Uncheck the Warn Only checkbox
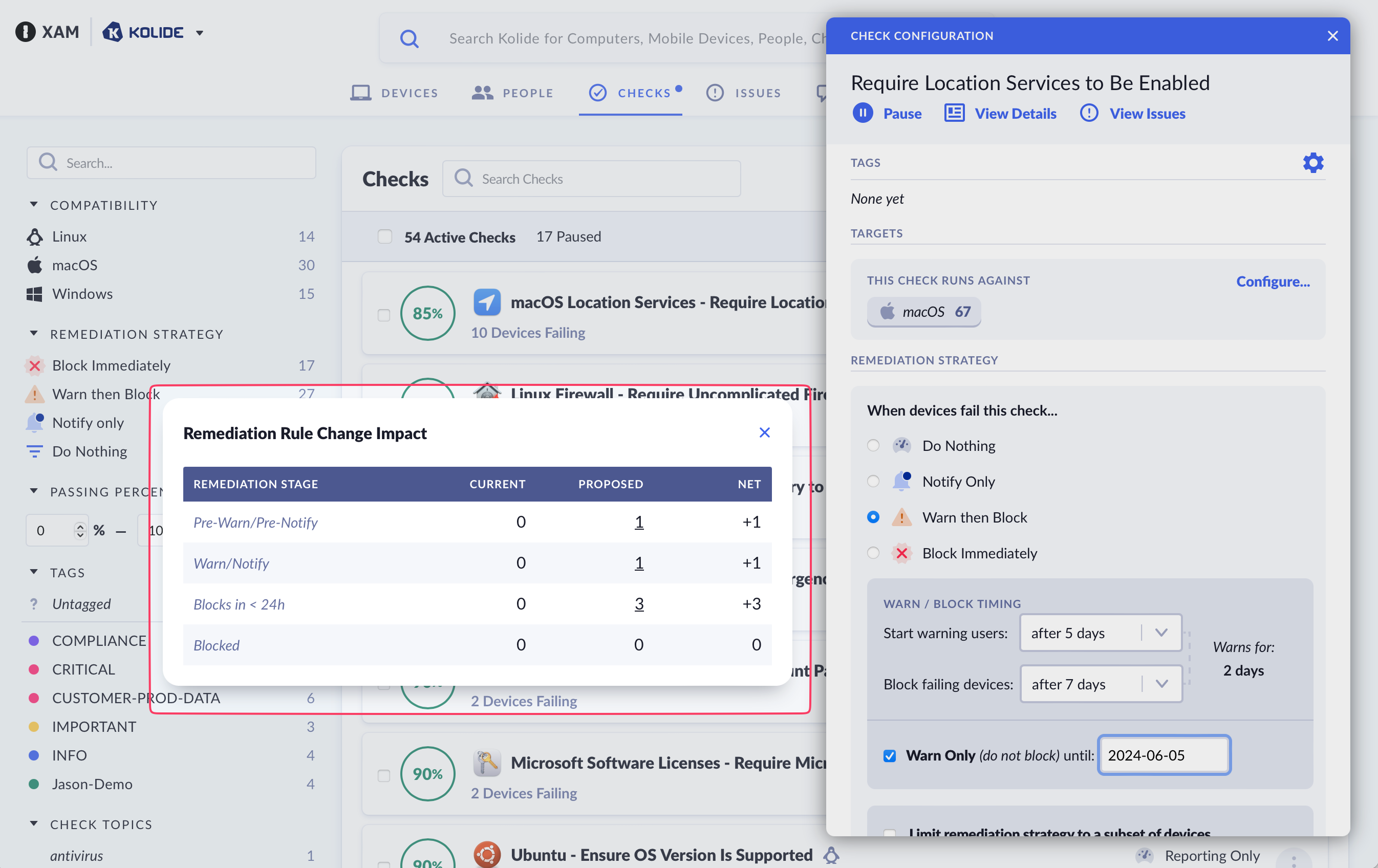Viewport: 1378px width, 868px height. click(889, 755)
